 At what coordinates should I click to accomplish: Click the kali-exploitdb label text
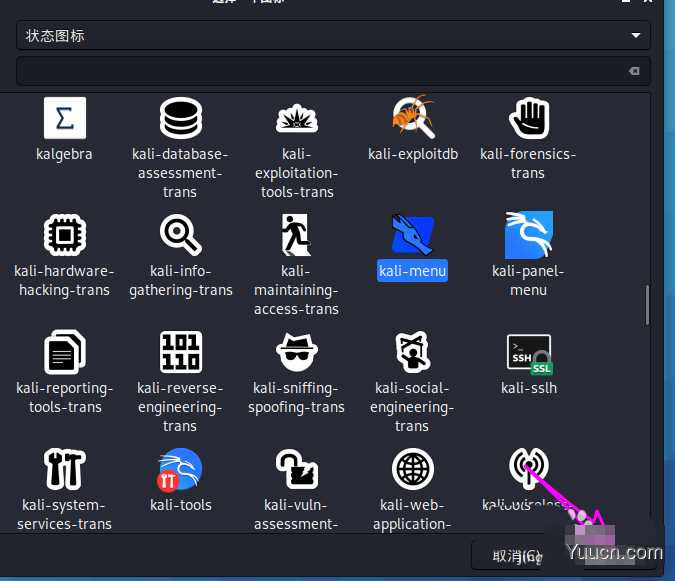pyautogui.click(x=413, y=154)
